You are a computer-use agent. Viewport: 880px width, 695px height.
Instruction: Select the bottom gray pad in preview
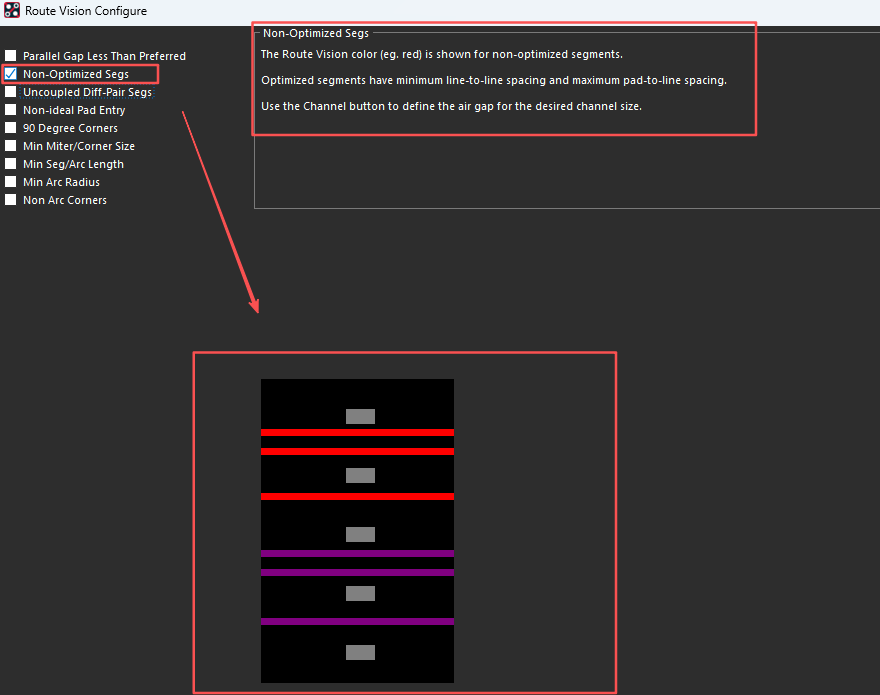tap(360, 652)
